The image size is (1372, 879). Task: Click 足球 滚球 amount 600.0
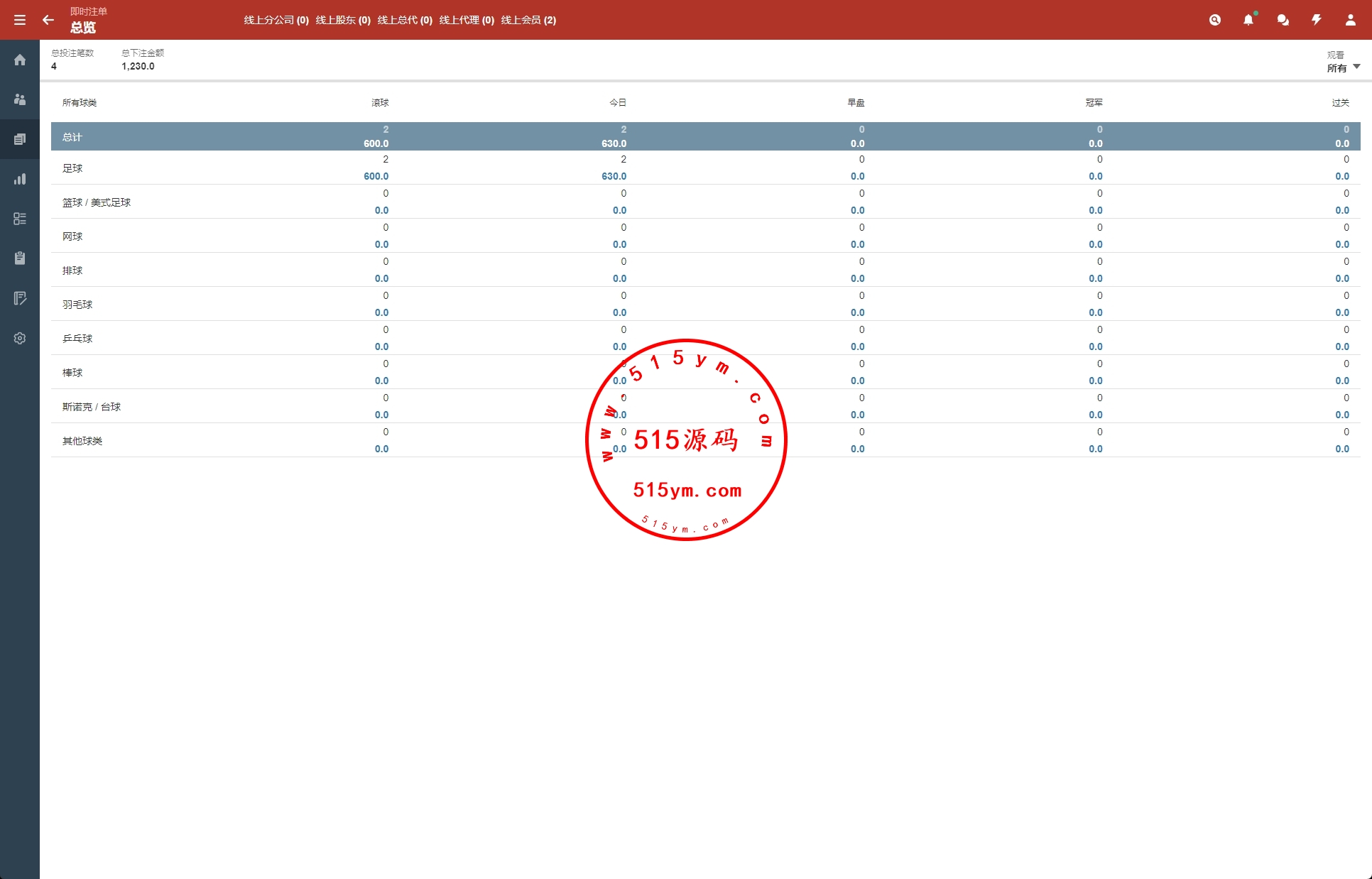pos(376,176)
